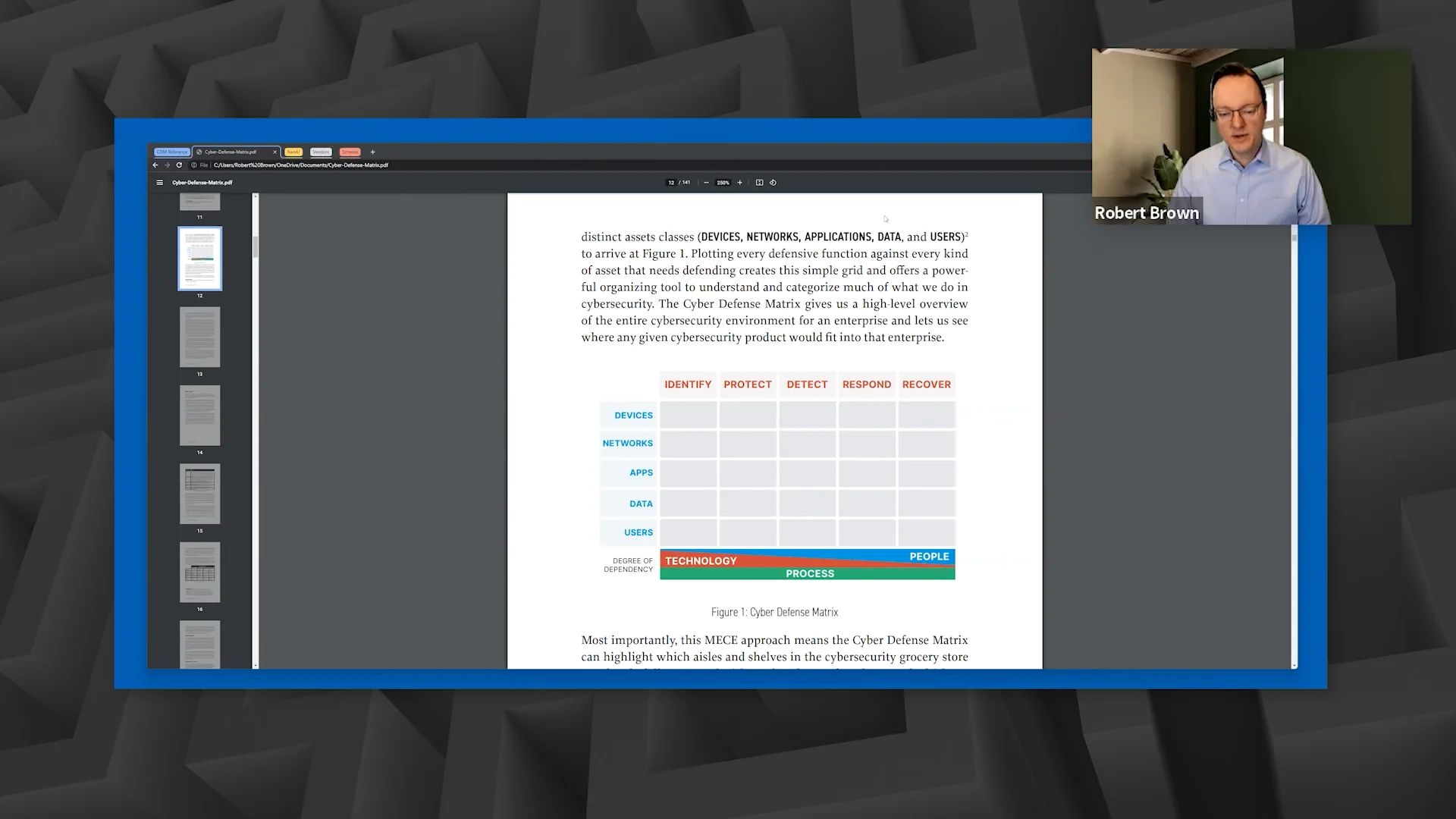Screen dimensions: 1456x819
Task: Toggle the PDF sidebar menu icon
Action: 159,183
